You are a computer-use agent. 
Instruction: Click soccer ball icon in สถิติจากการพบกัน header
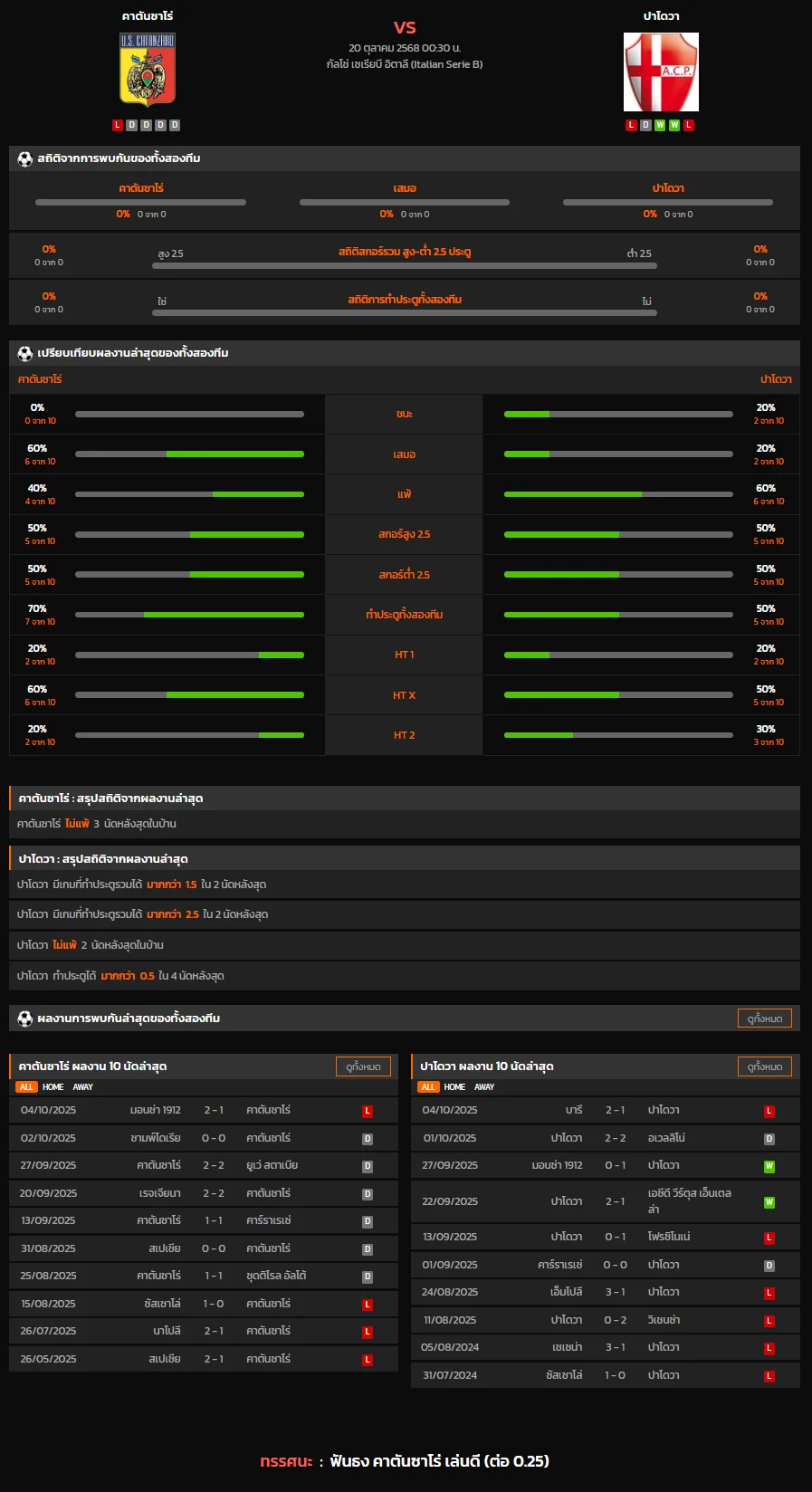25,158
